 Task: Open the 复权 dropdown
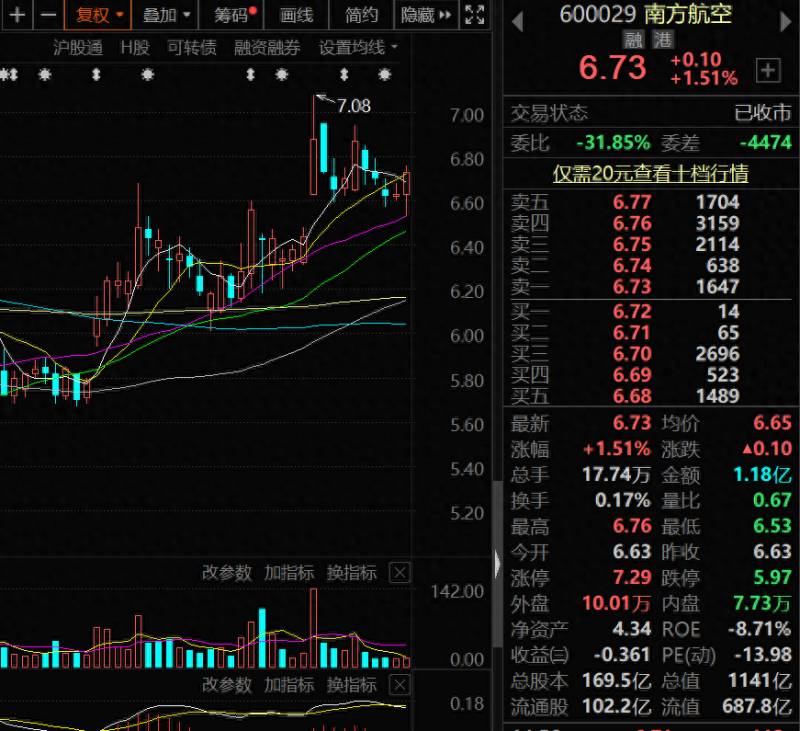click(98, 14)
